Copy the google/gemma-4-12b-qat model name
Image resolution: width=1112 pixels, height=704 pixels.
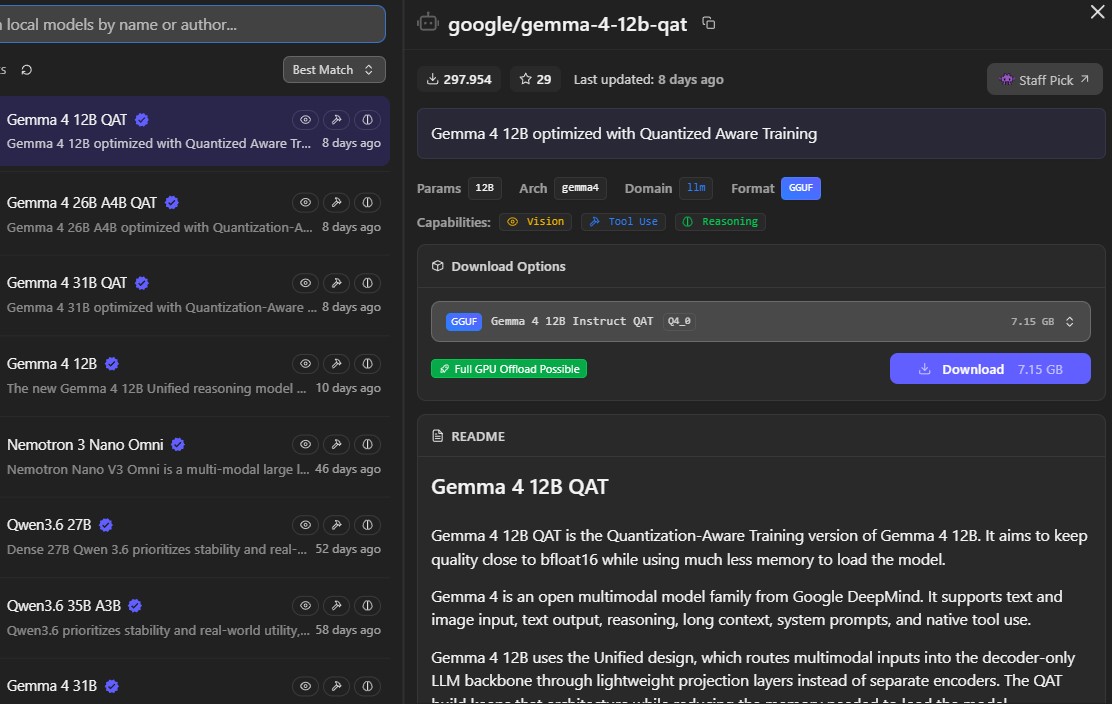pos(708,23)
